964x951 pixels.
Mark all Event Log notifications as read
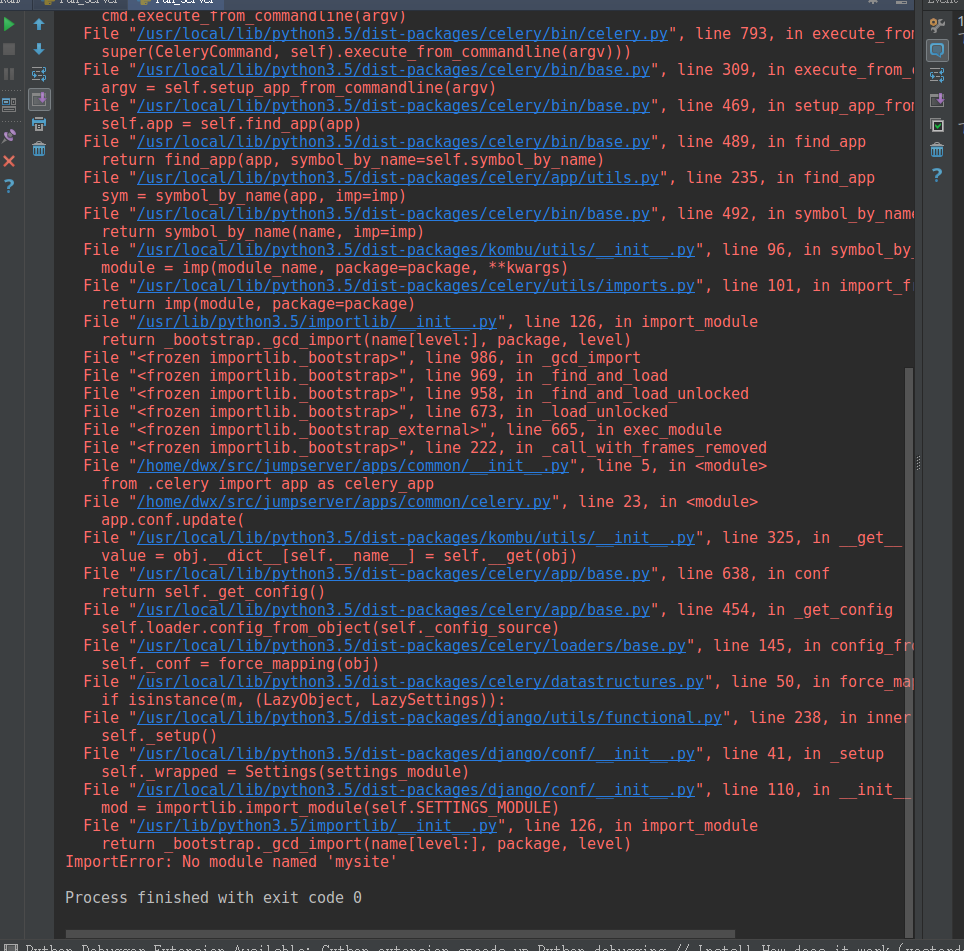point(937,125)
